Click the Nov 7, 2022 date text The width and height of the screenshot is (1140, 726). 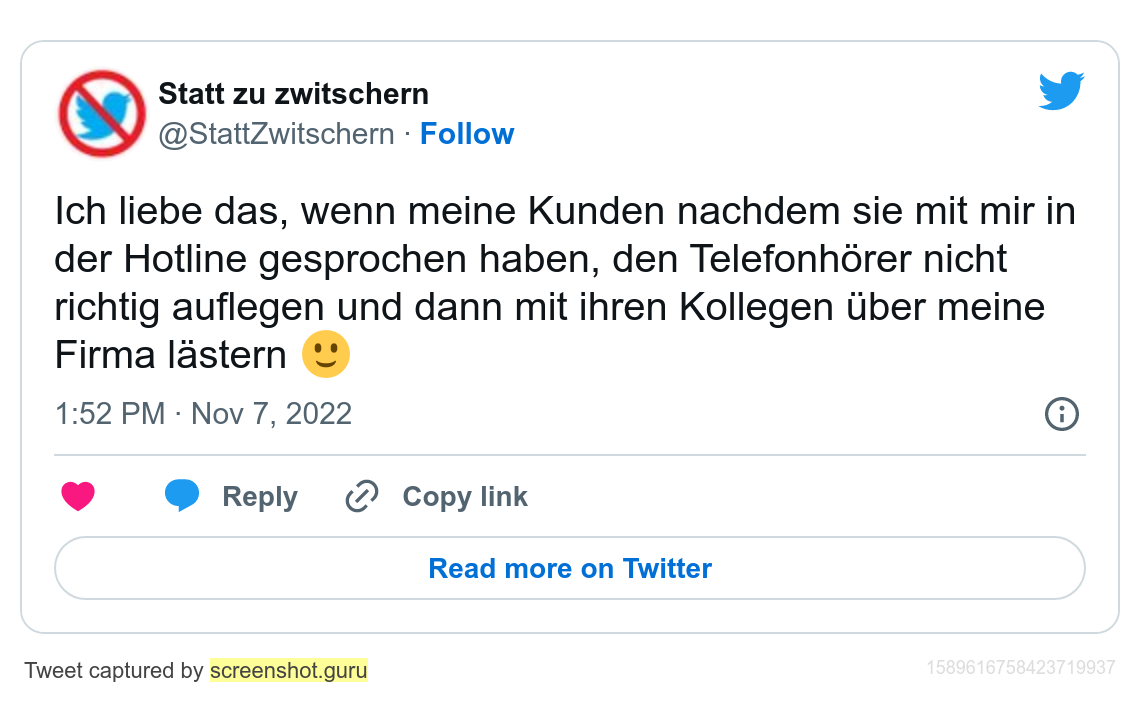point(271,414)
